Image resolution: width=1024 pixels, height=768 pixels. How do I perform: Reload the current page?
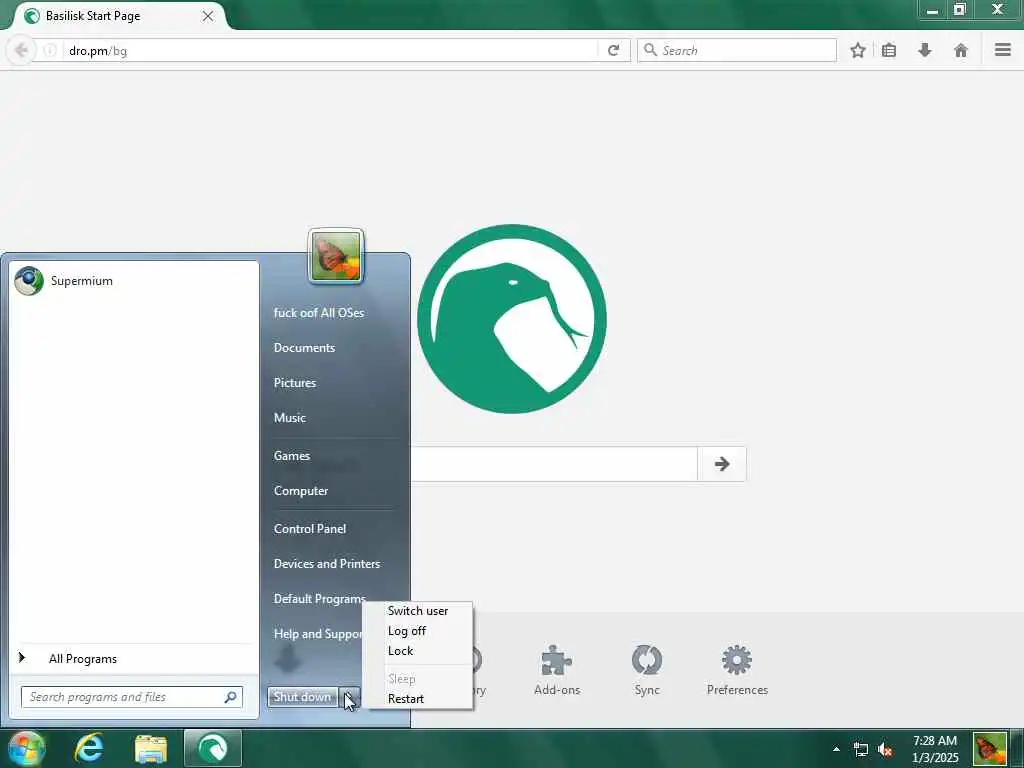[x=613, y=50]
